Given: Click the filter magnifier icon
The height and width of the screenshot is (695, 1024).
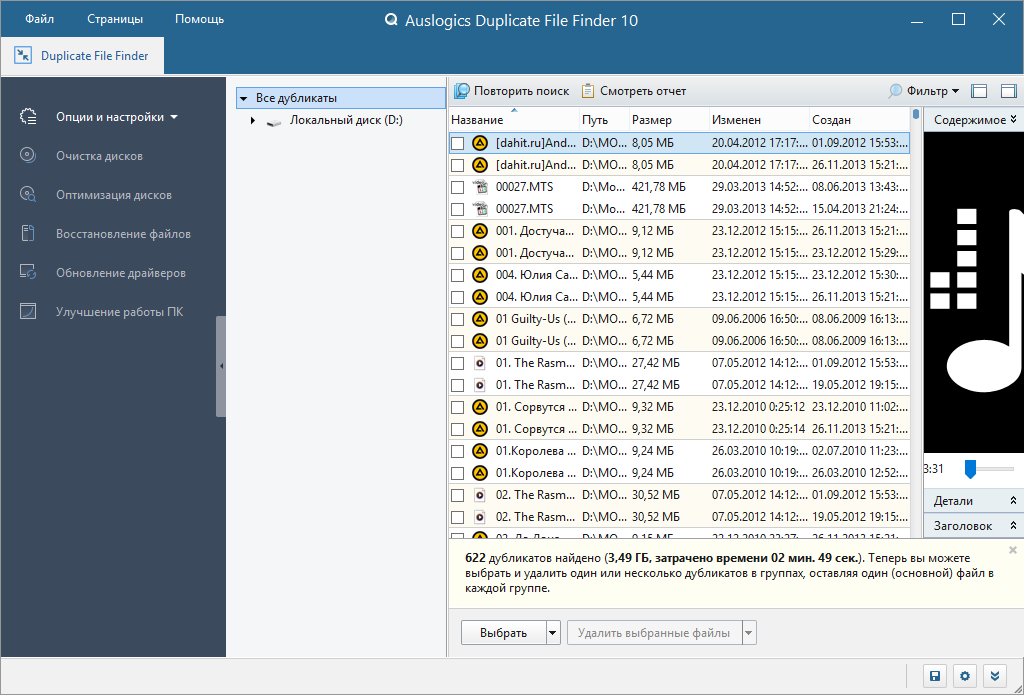Looking at the screenshot, I should [895, 91].
